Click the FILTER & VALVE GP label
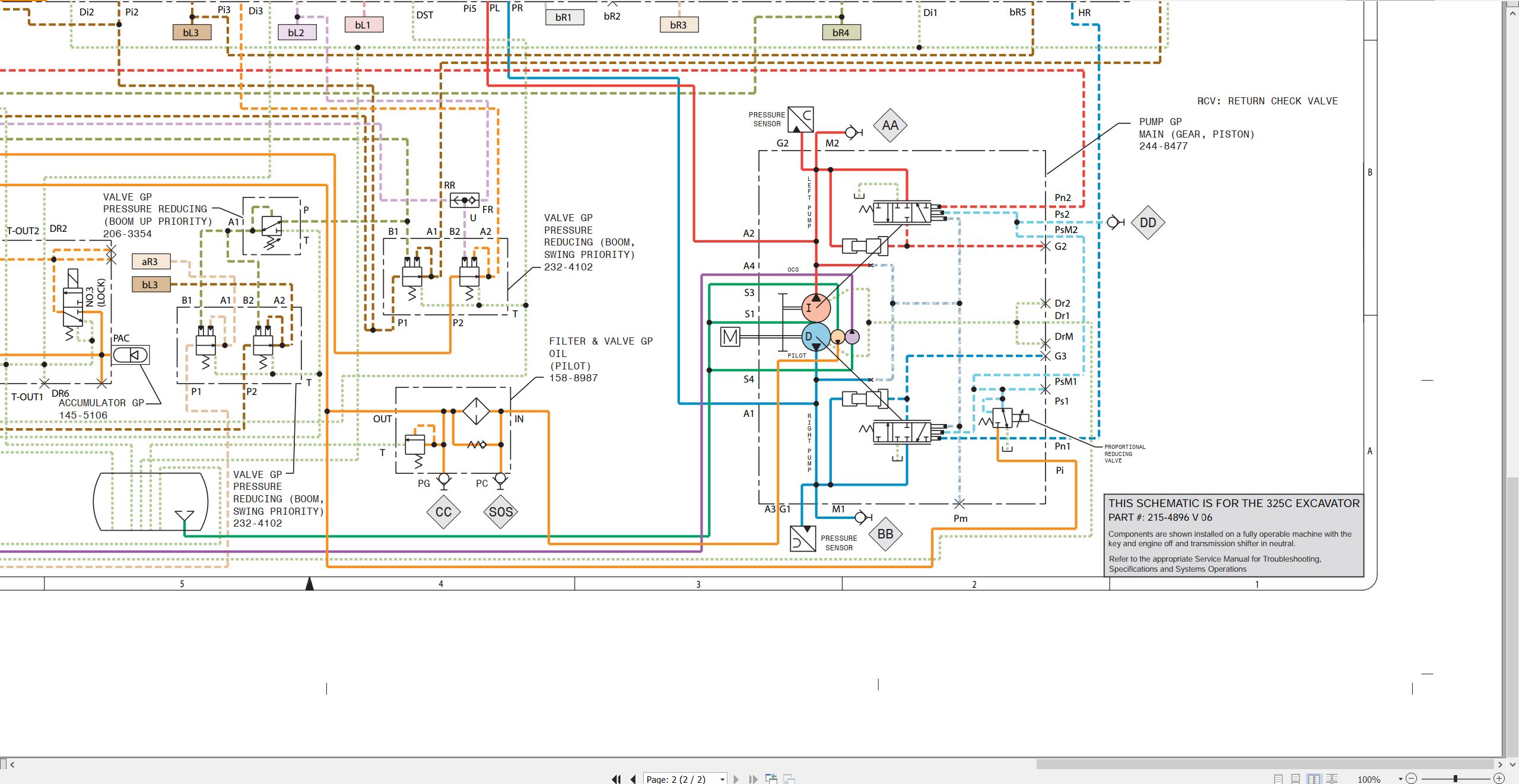Viewport: 1519px width, 784px height. 600,342
